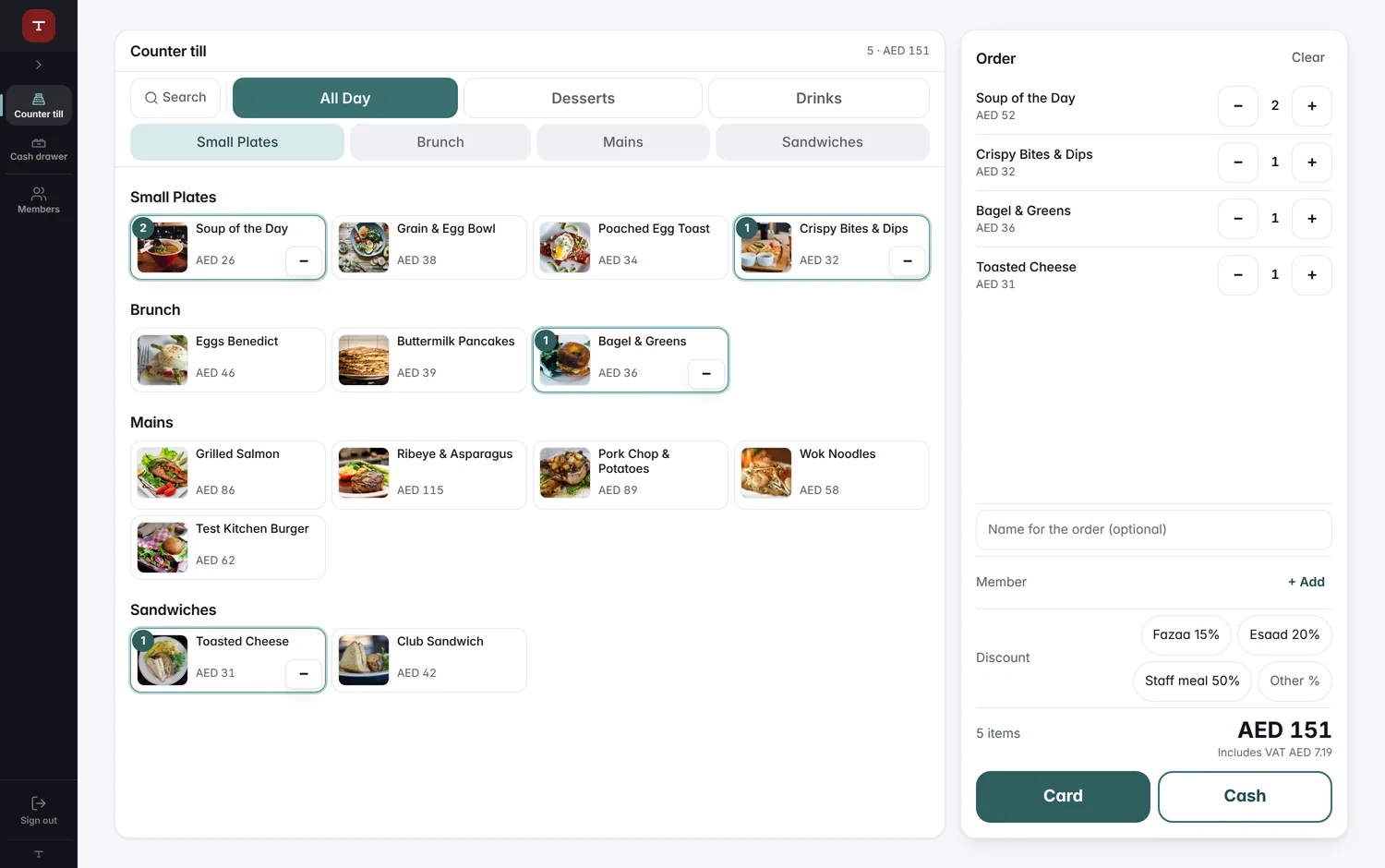Toggle the Fazaa 15% discount
This screenshot has height=868, width=1385.
1186,634
